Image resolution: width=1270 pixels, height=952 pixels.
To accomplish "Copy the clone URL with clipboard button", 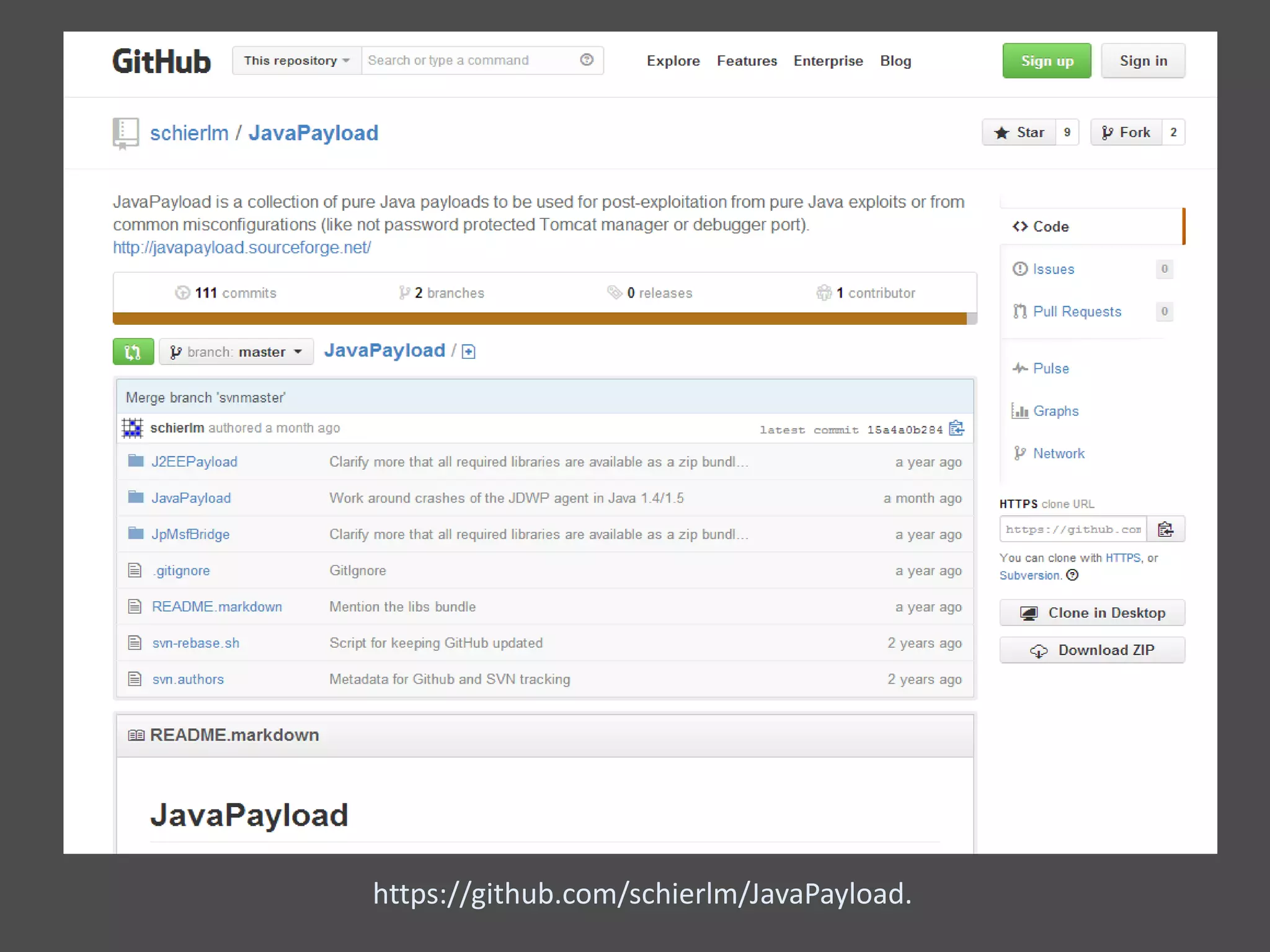I will click(x=1166, y=529).
